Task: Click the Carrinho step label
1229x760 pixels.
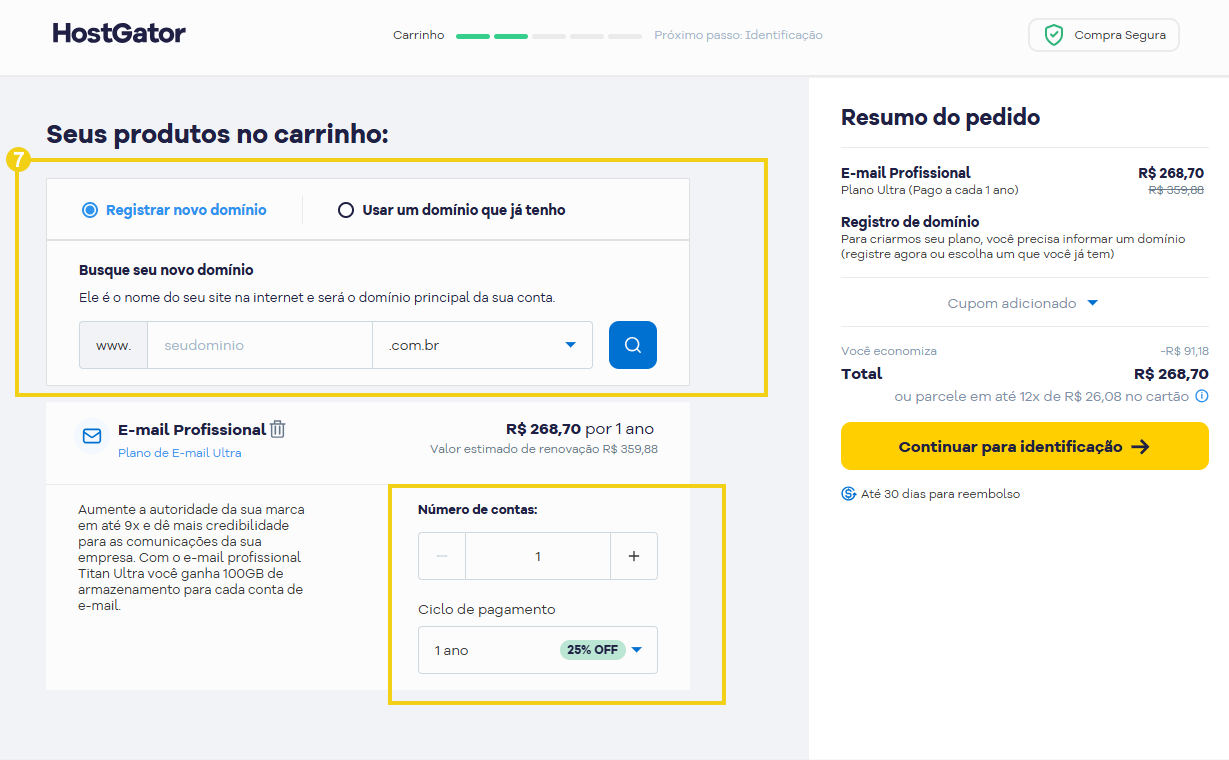Action: point(418,35)
